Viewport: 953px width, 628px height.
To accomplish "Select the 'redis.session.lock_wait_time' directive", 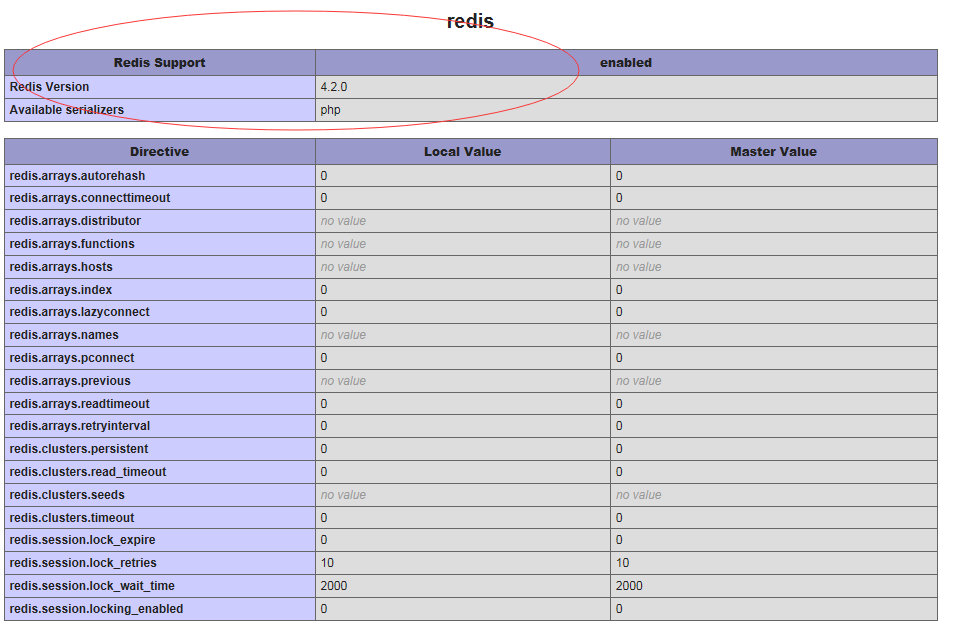I will [x=92, y=586].
